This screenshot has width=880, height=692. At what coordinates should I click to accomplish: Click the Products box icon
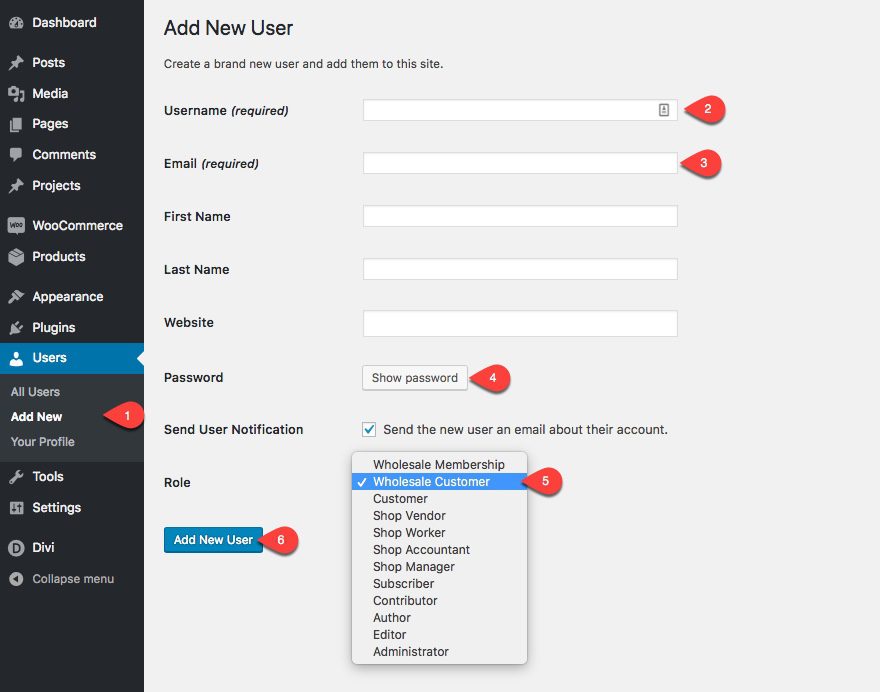click(x=16, y=257)
